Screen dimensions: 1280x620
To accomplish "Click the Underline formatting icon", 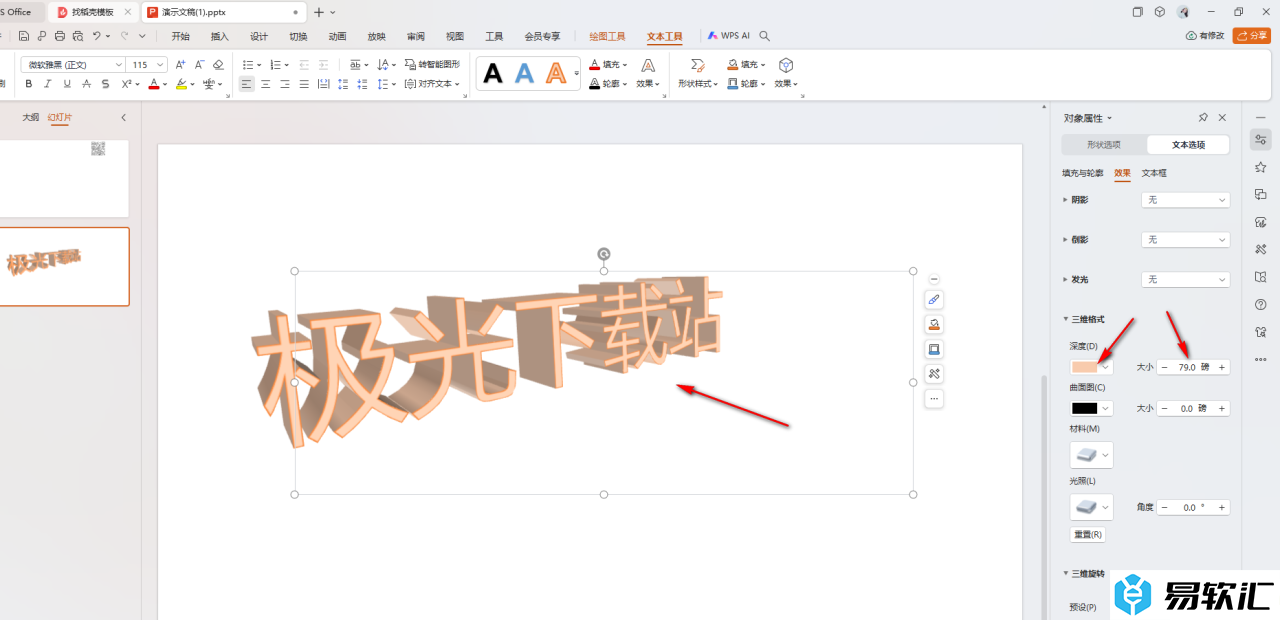I will pos(67,84).
